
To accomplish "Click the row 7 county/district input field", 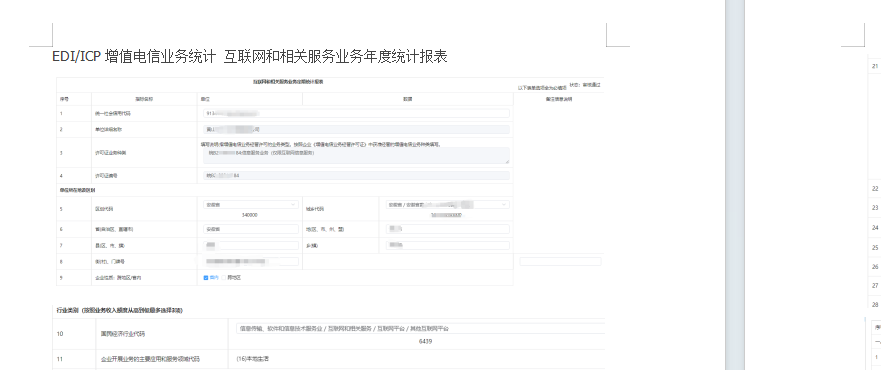I will 251,245.
